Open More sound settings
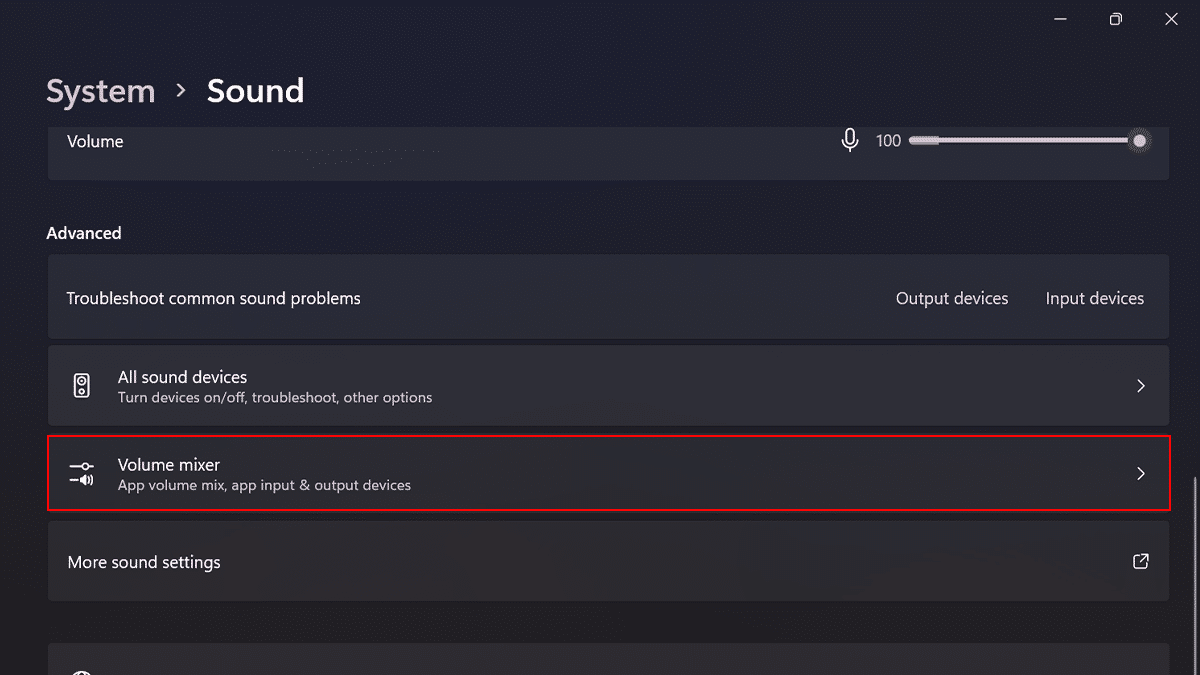This screenshot has height=675, width=1200. (x=144, y=562)
